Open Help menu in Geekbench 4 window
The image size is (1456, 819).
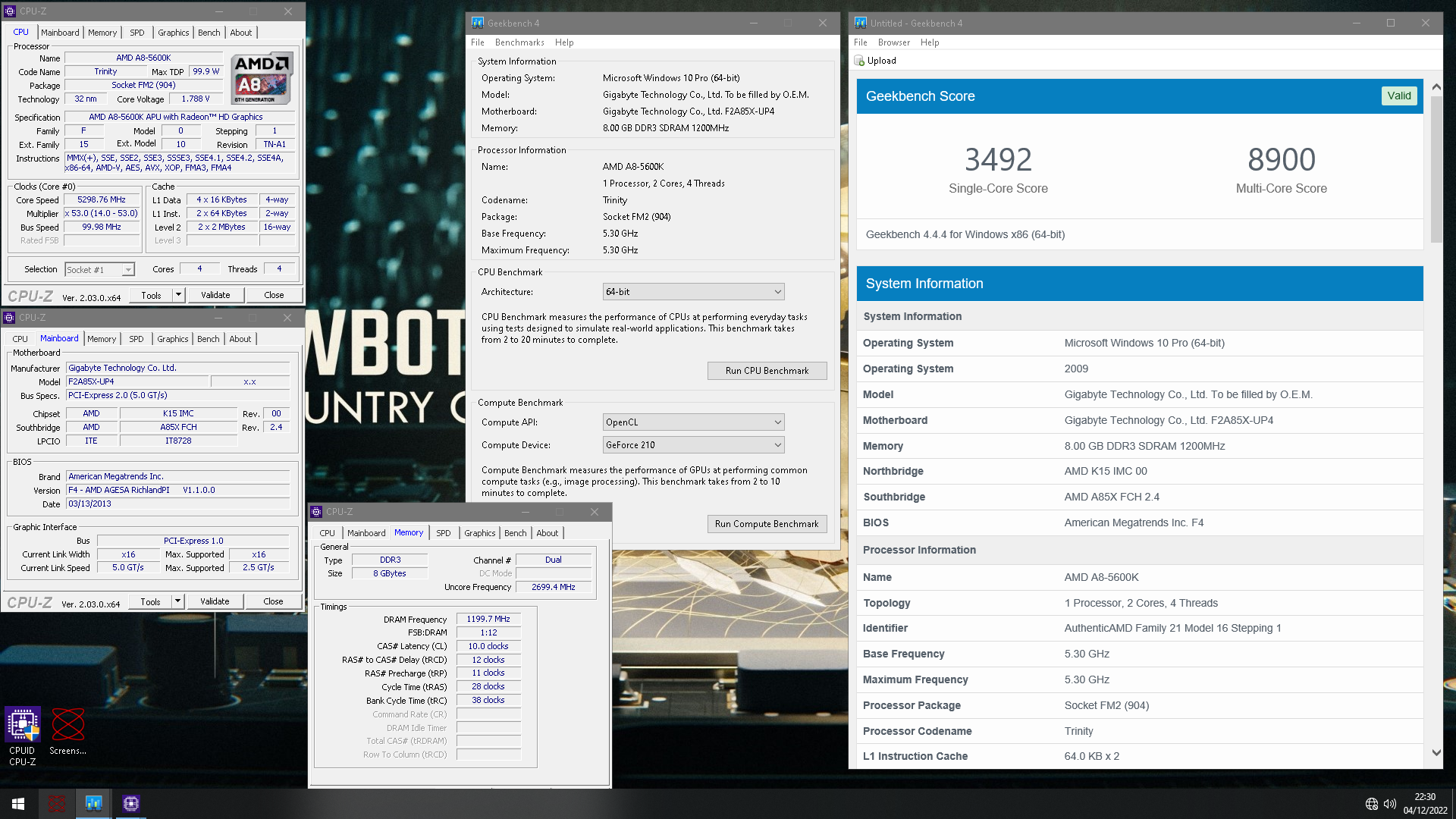point(564,42)
